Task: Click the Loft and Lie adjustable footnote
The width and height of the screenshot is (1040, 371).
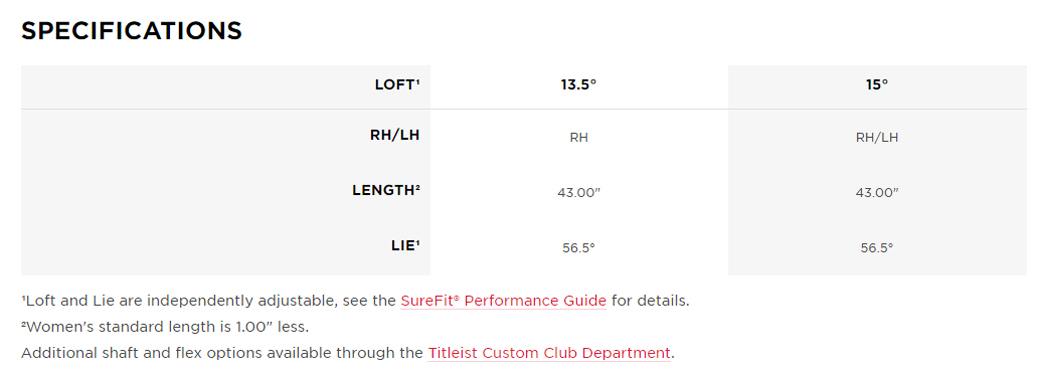Action: point(356,301)
